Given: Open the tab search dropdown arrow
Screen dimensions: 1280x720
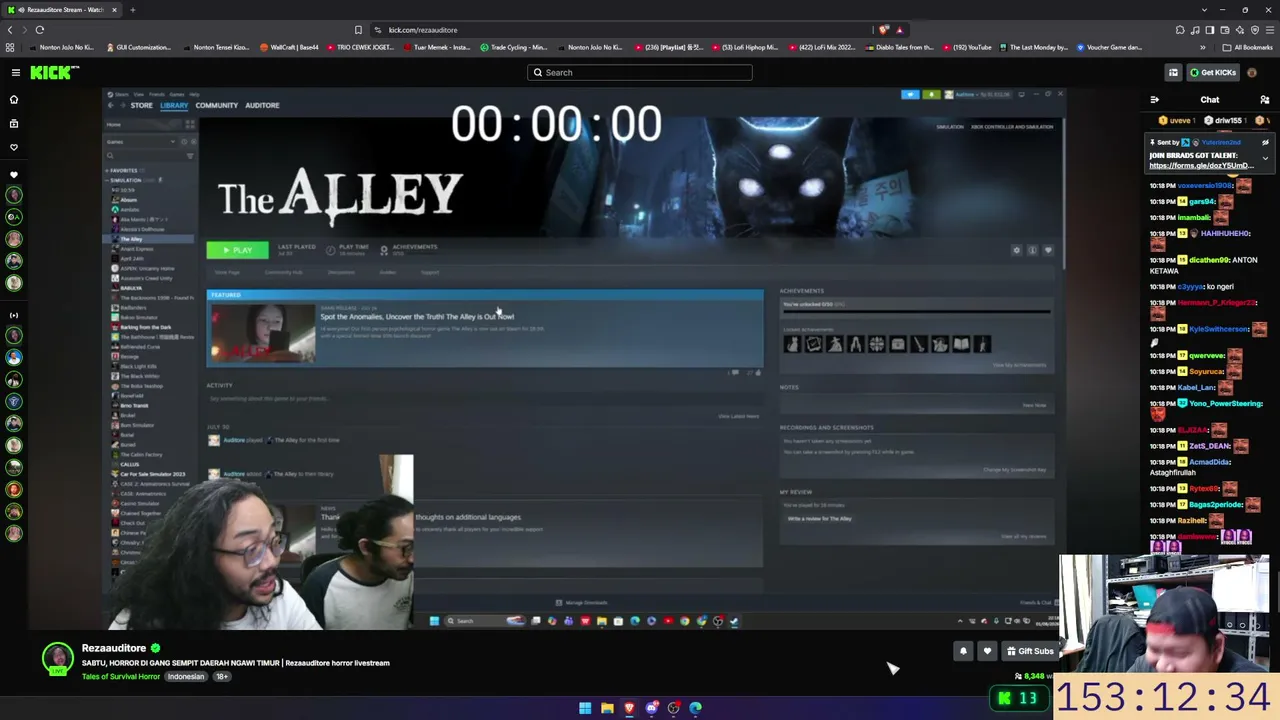Looking at the screenshot, I should point(1205,10).
